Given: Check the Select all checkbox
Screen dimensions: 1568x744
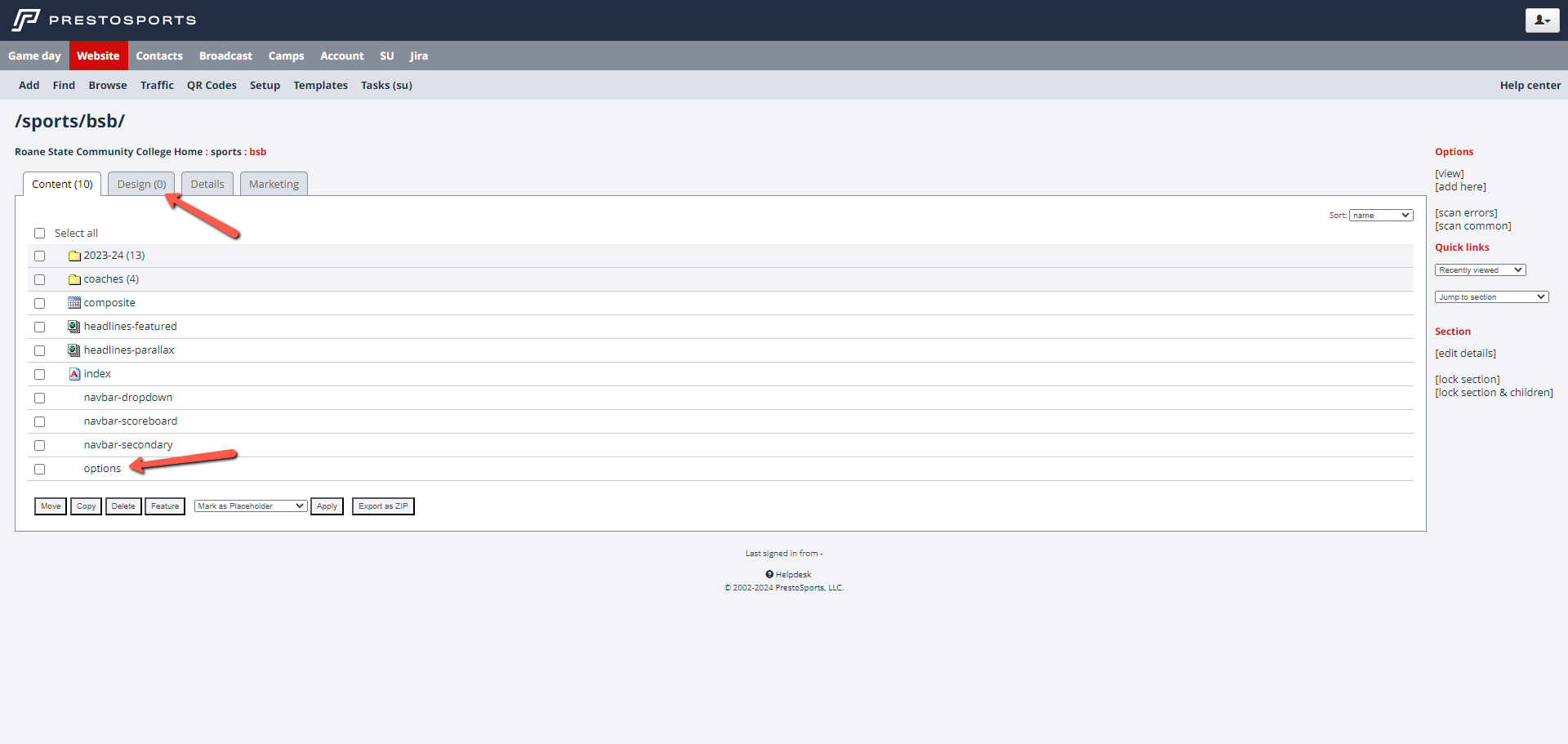Looking at the screenshot, I should [x=39, y=234].
